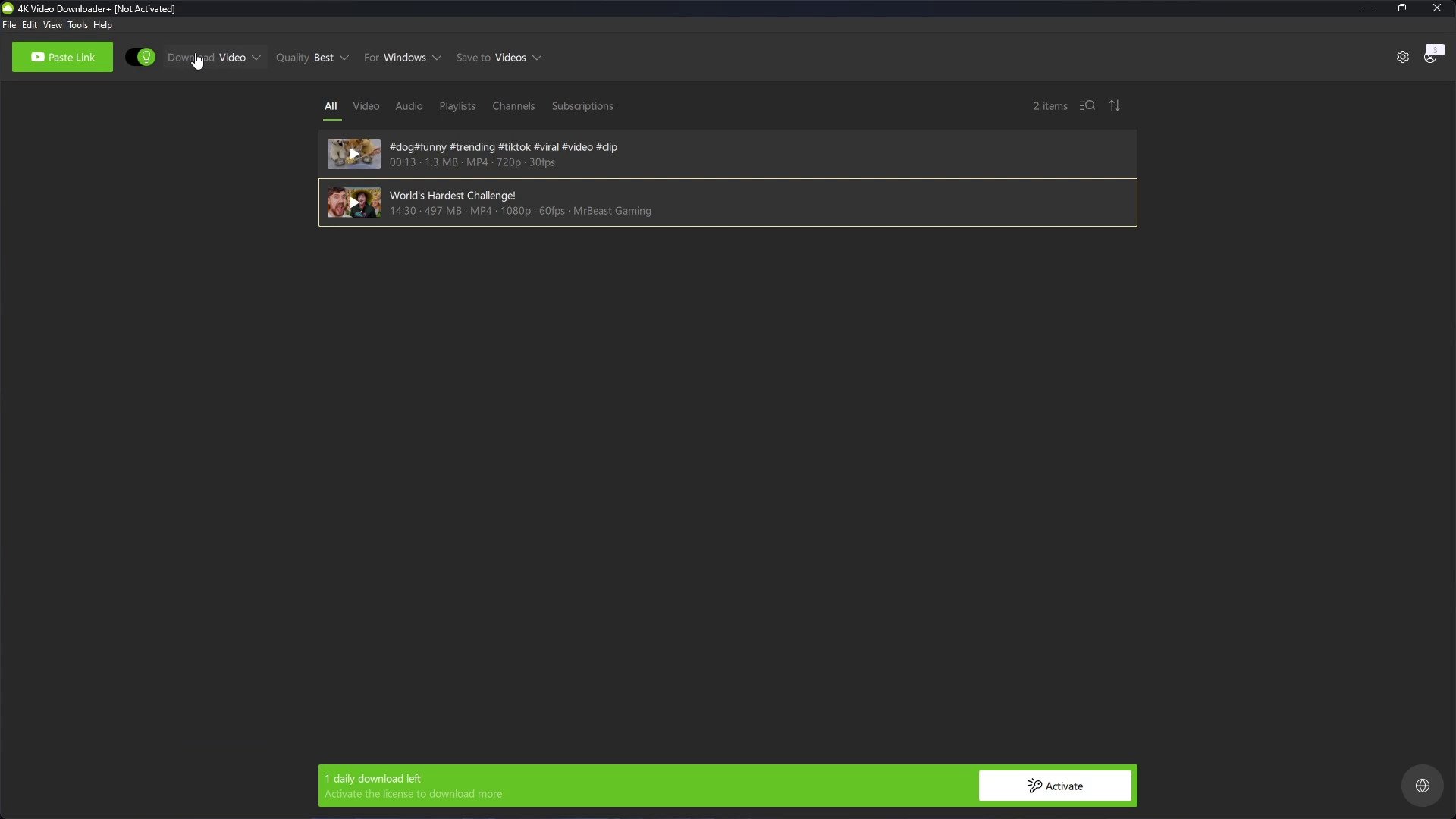
Task: Switch to the Video tab
Action: coord(366,106)
